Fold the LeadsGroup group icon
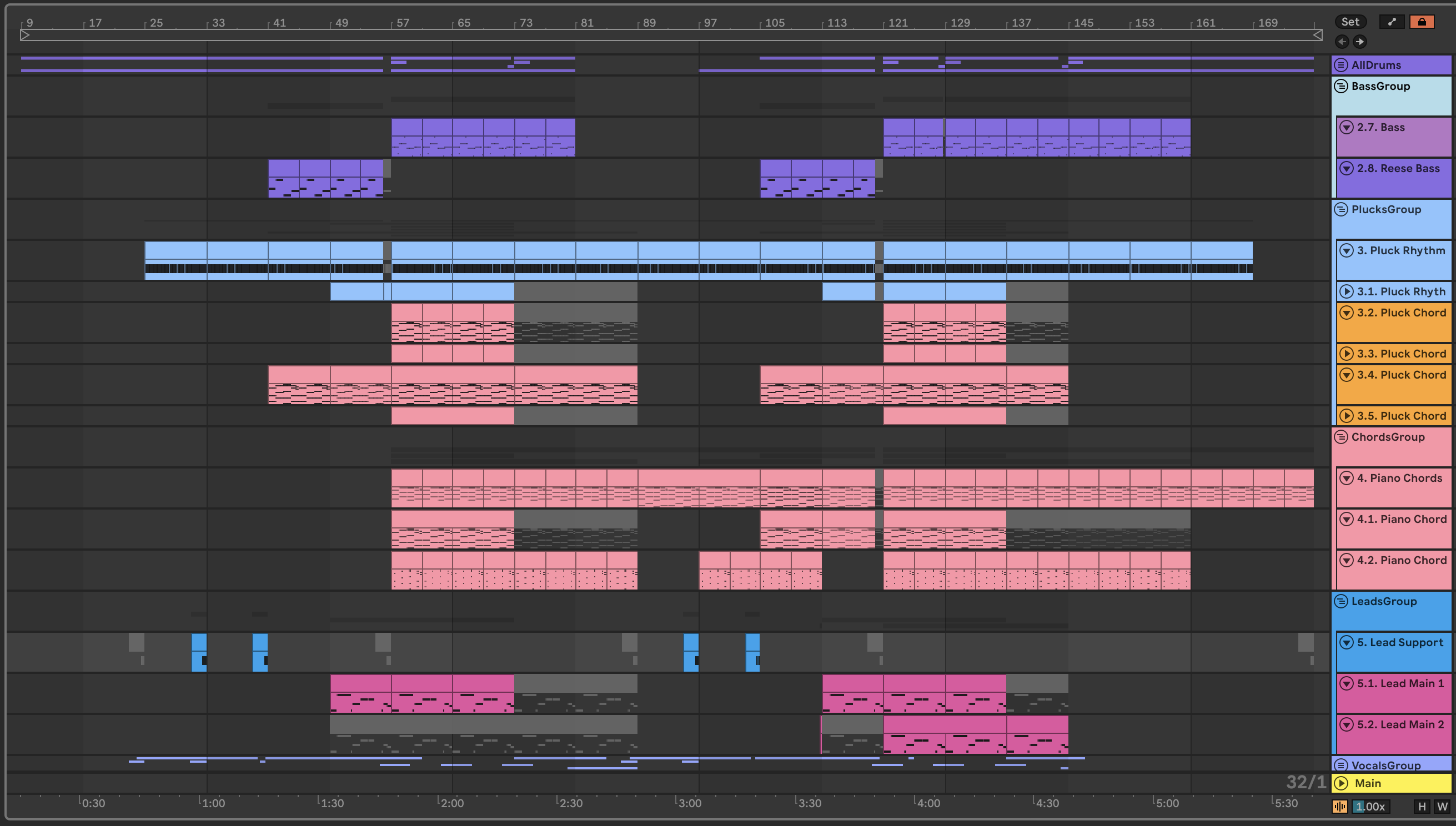 coord(1341,601)
